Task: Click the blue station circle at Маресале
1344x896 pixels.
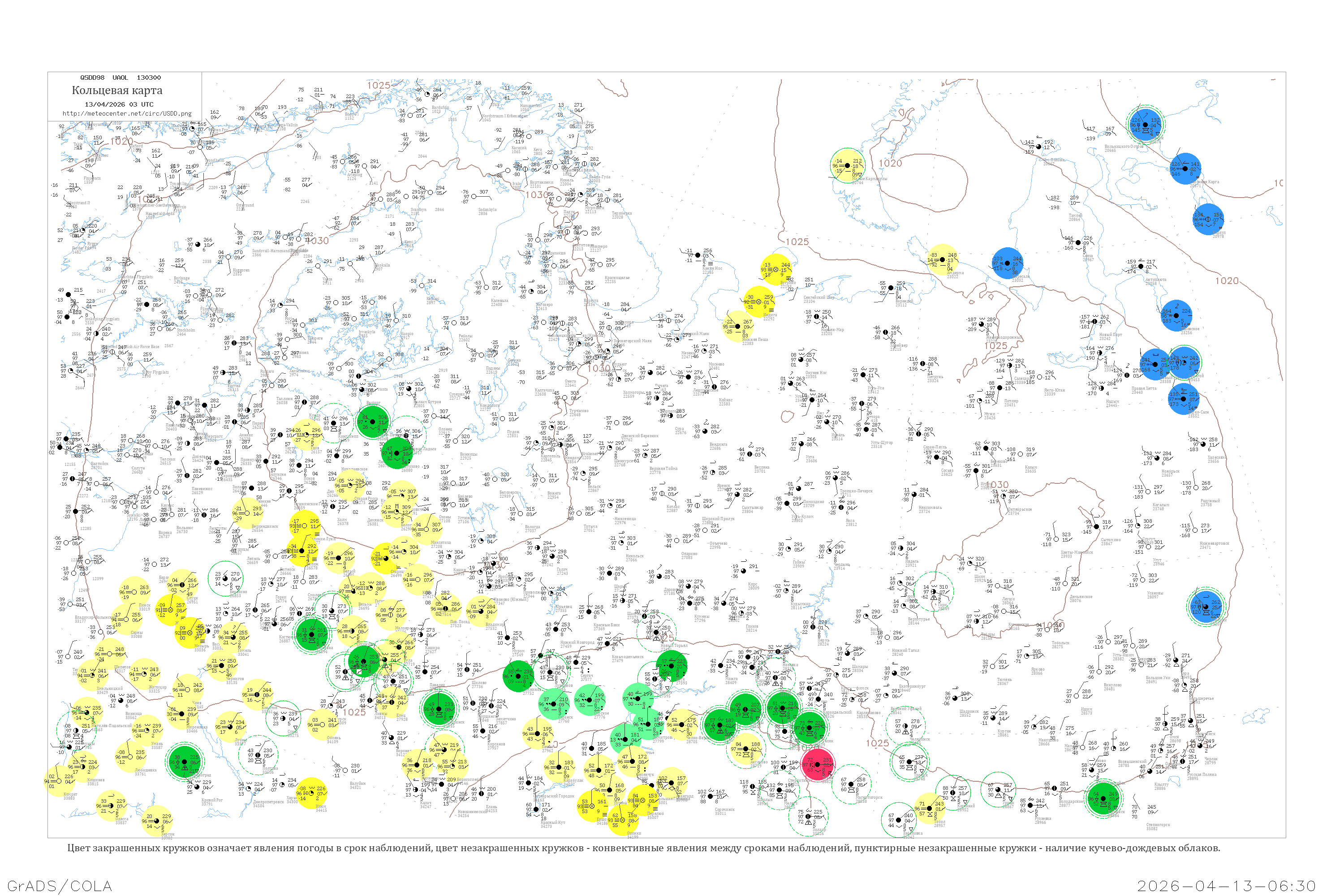Action: pyautogui.click(x=1008, y=263)
